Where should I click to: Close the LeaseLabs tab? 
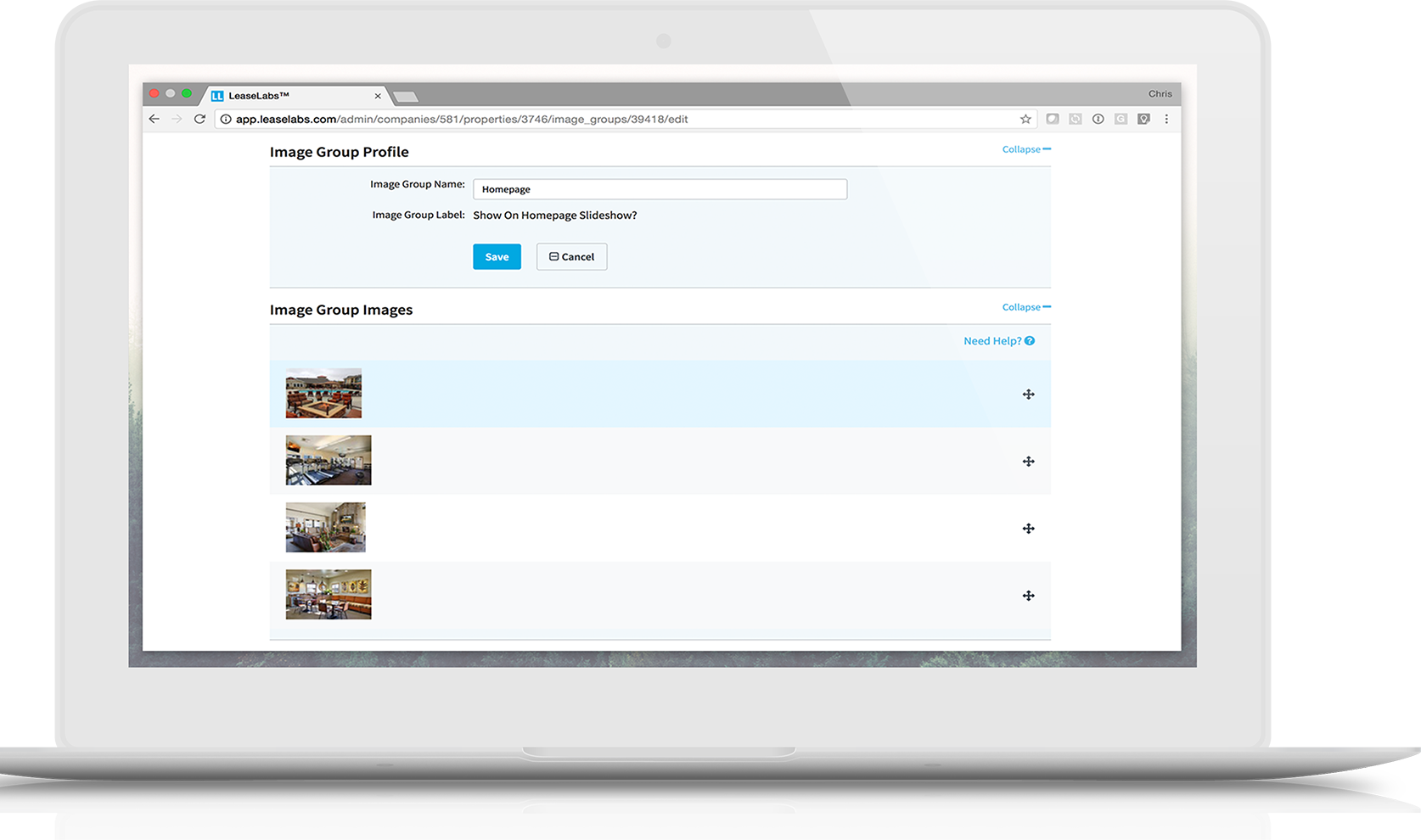pyautogui.click(x=378, y=96)
